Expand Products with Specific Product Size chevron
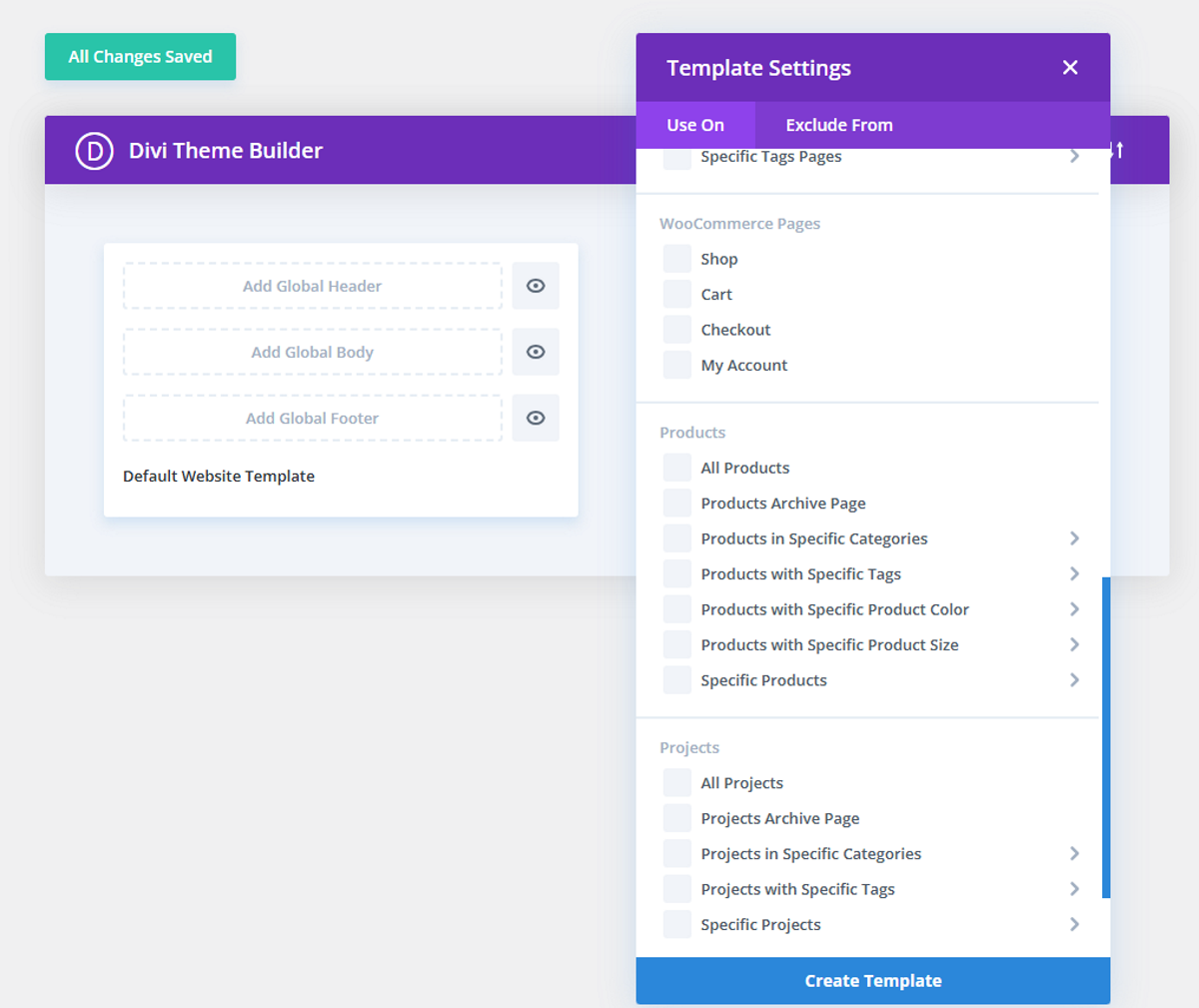Screen dimensions: 1199x1008 click(x=1074, y=644)
